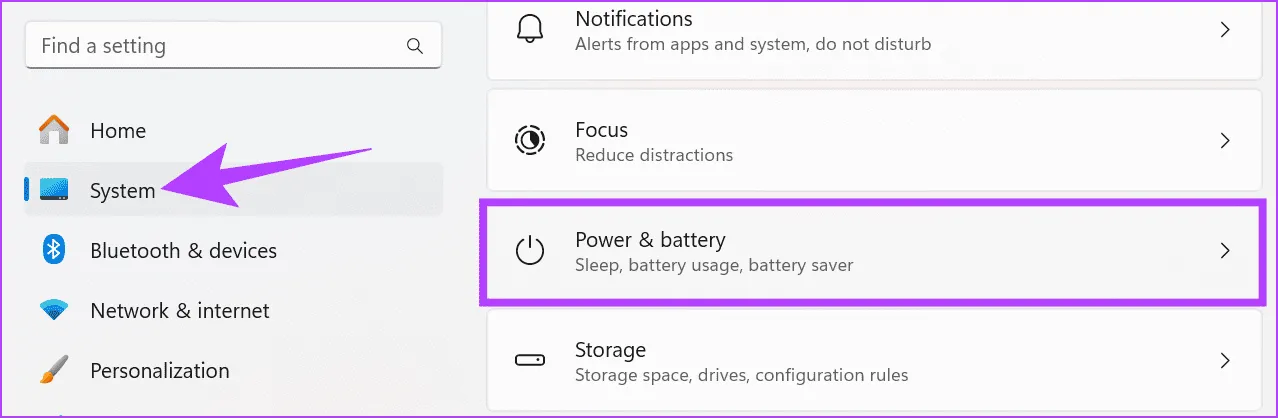Click the Find a setting field
This screenshot has width=1278, height=419.
(215, 46)
